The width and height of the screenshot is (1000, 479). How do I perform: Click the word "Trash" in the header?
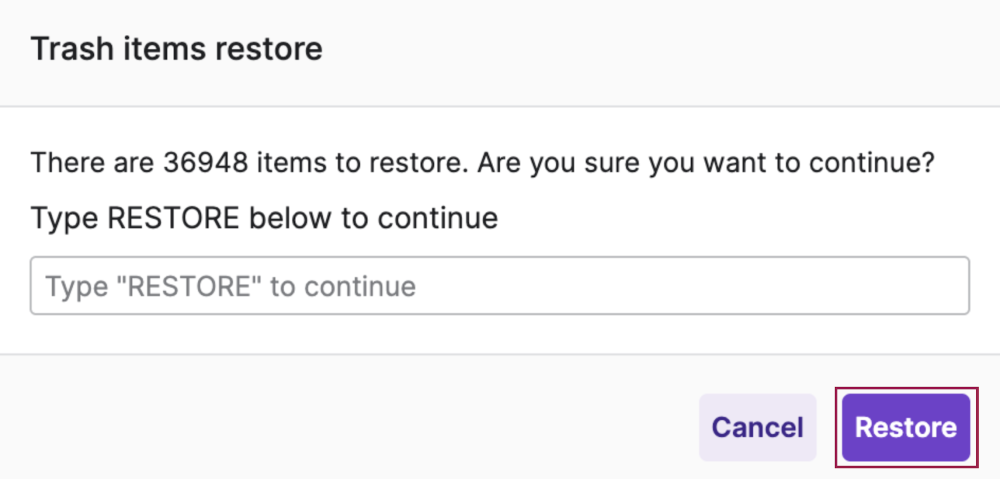(x=67, y=49)
